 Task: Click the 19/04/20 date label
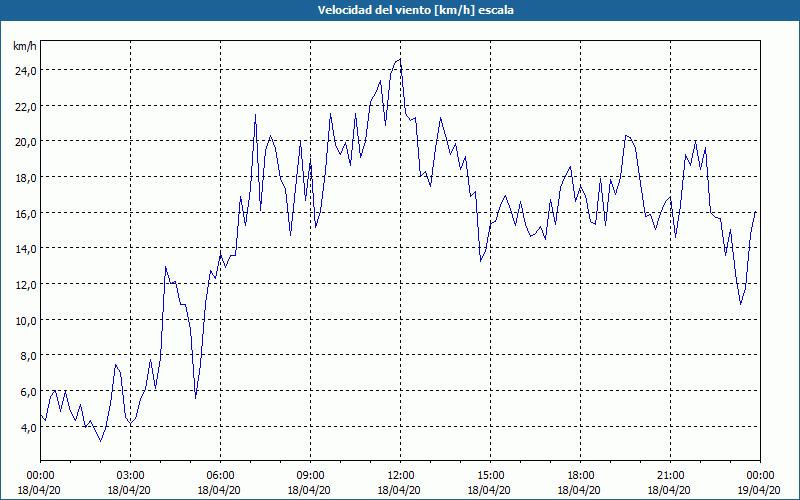[x=760, y=490]
